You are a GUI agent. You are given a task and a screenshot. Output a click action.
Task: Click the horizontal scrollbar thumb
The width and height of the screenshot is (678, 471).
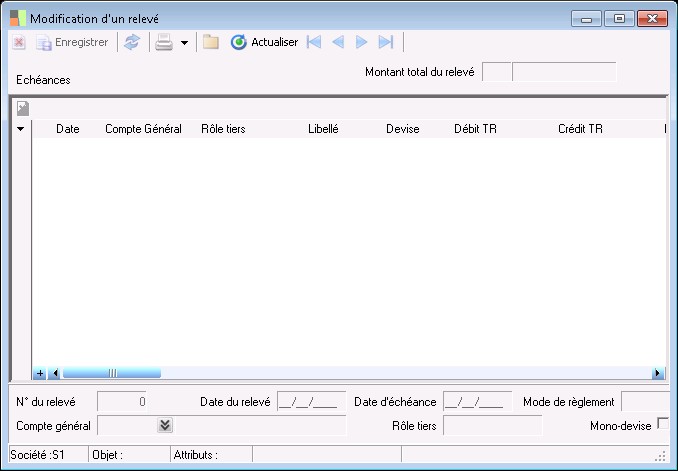[112, 373]
